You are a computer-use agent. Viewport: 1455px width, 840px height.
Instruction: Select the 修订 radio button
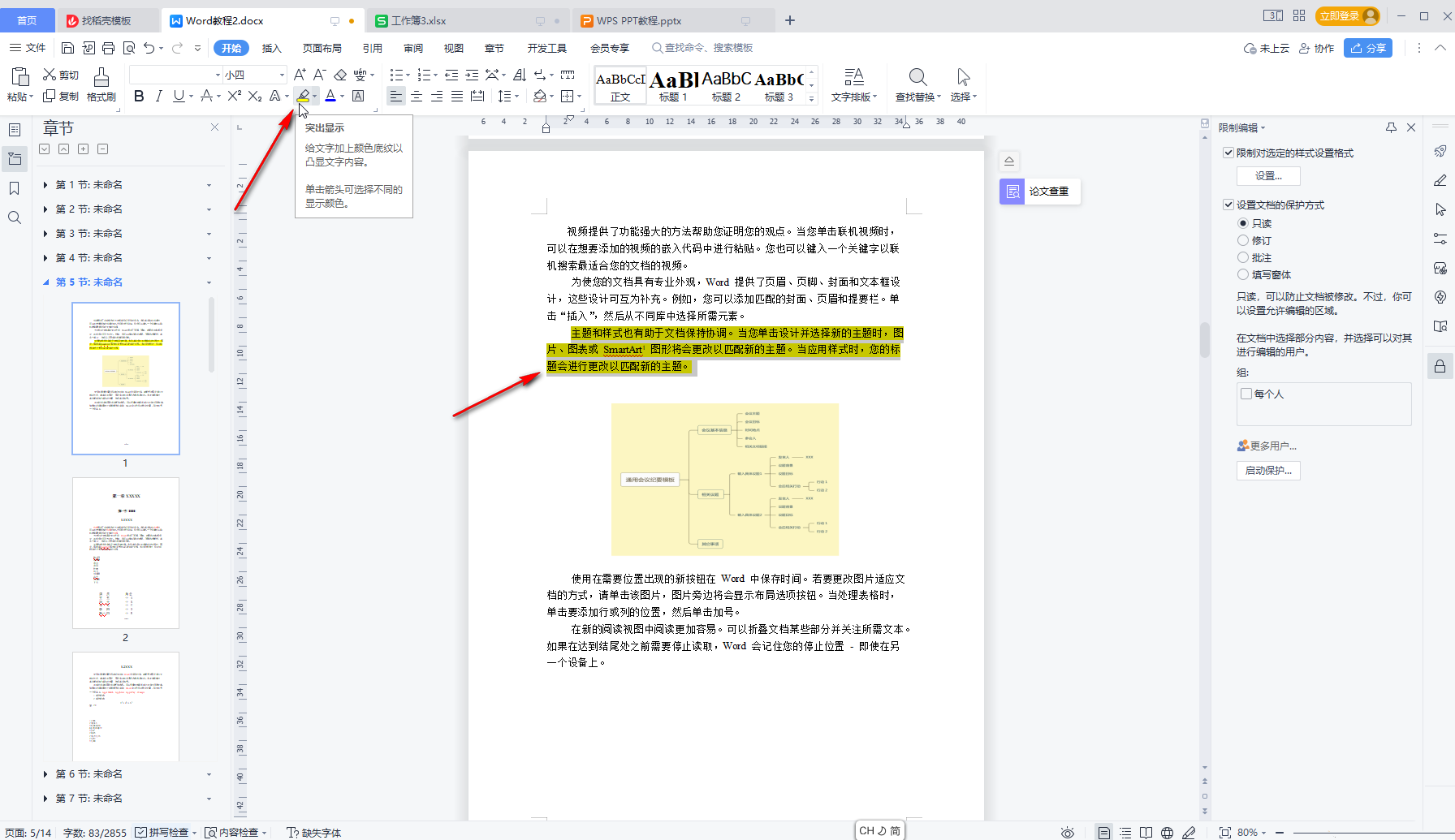[x=1242, y=240]
